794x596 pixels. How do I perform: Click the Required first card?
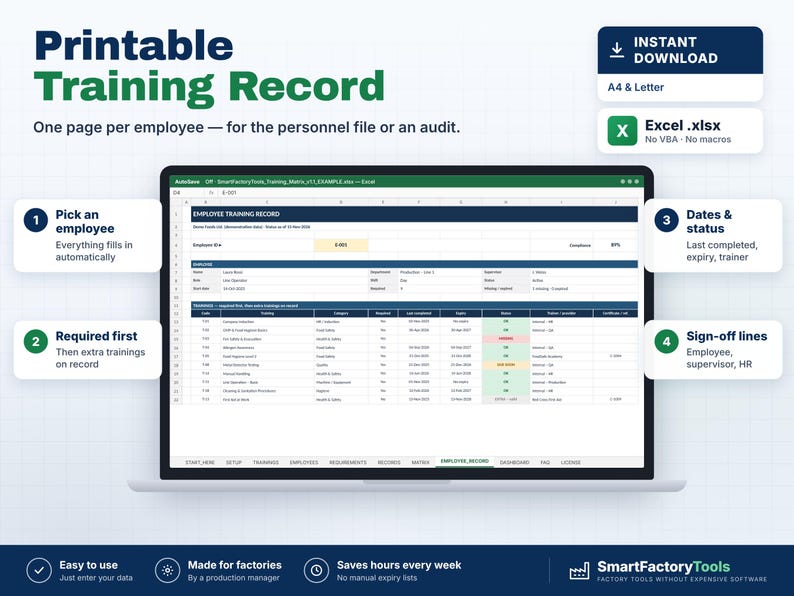[x=88, y=349]
